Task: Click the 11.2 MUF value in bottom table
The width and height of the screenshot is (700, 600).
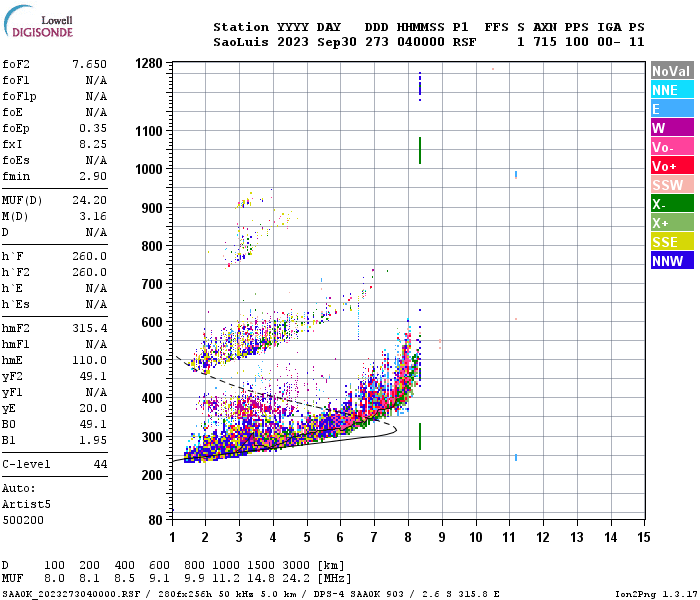Action: 226,578
